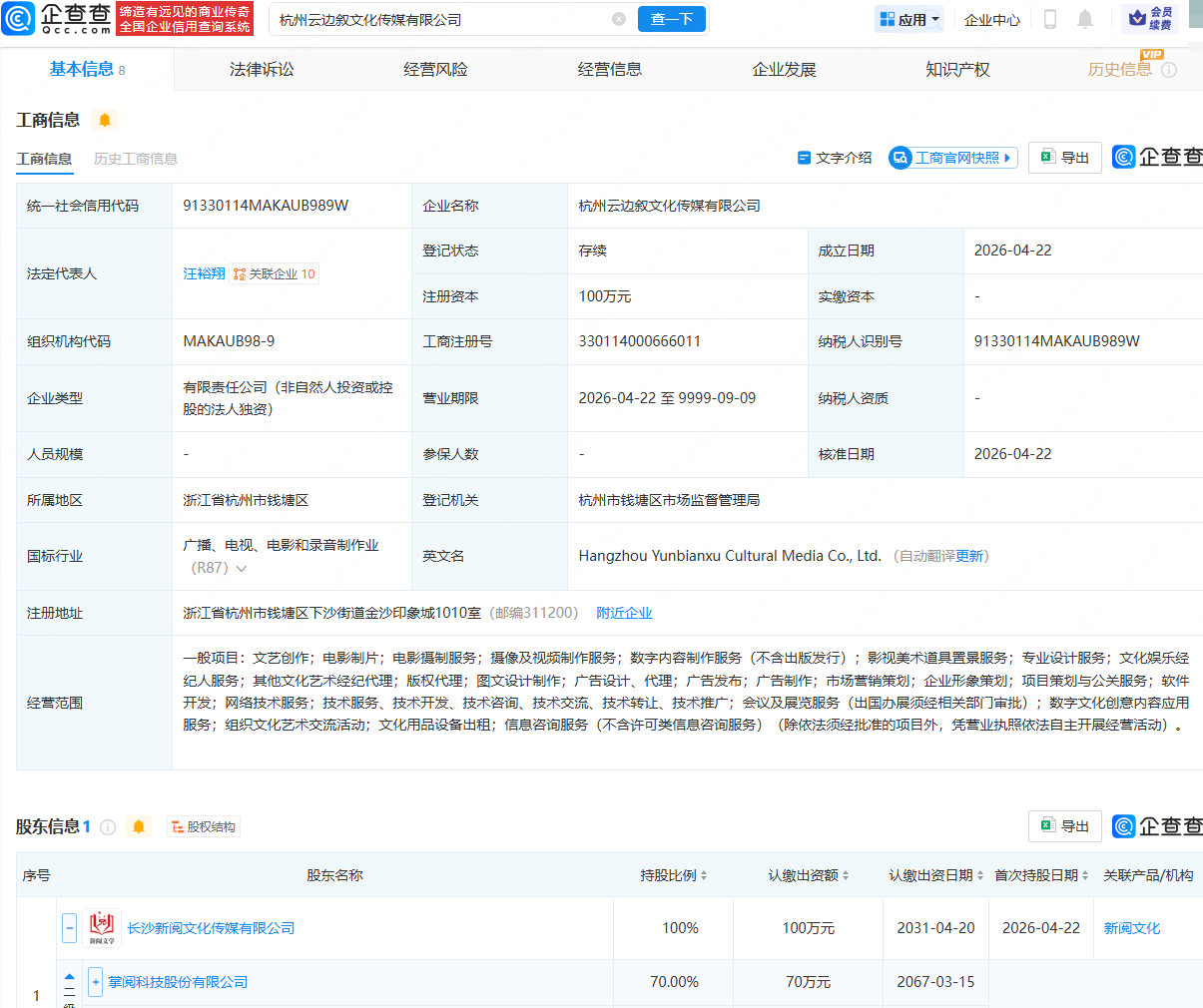Open 工商官网快照 snapshot button
The width and height of the screenshot is (1203, 1008).
click(953, 158)
